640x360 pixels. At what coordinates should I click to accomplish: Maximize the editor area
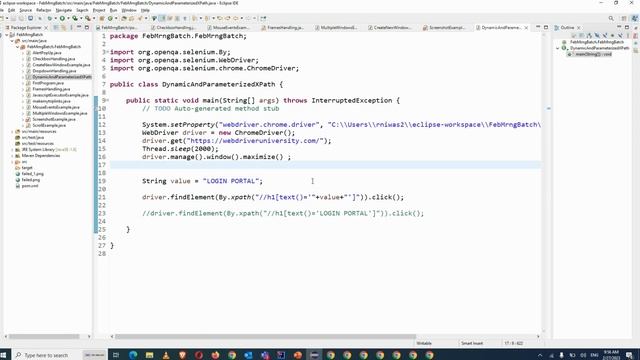546,27
